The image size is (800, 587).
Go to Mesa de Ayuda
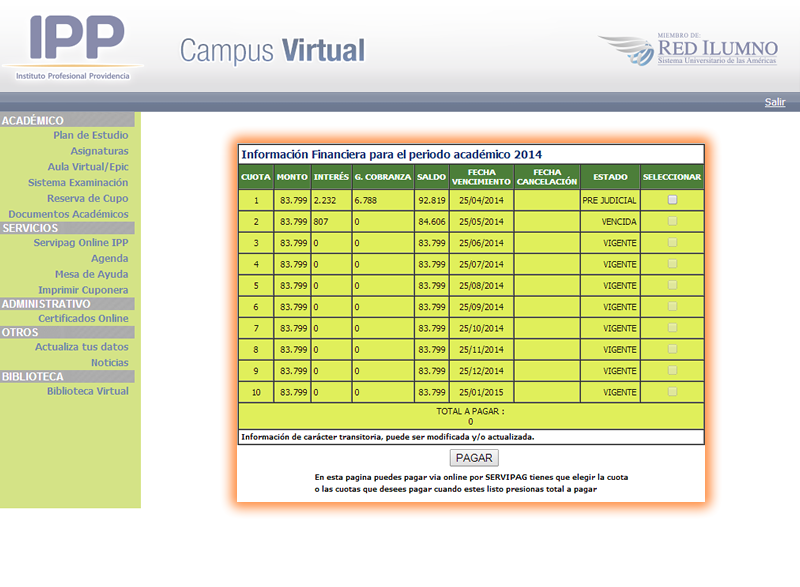click(91, 274)
